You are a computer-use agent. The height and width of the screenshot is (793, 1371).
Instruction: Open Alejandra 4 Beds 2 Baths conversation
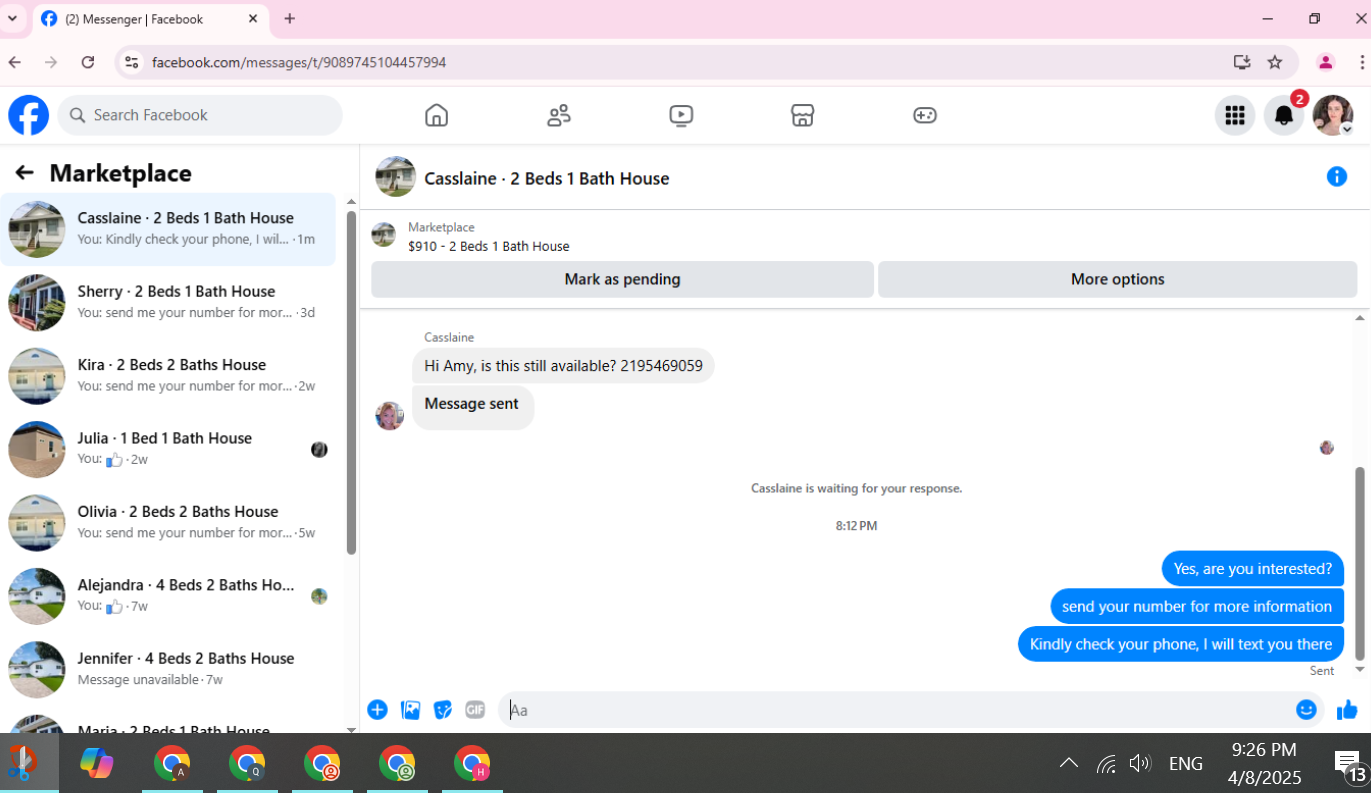168,595
